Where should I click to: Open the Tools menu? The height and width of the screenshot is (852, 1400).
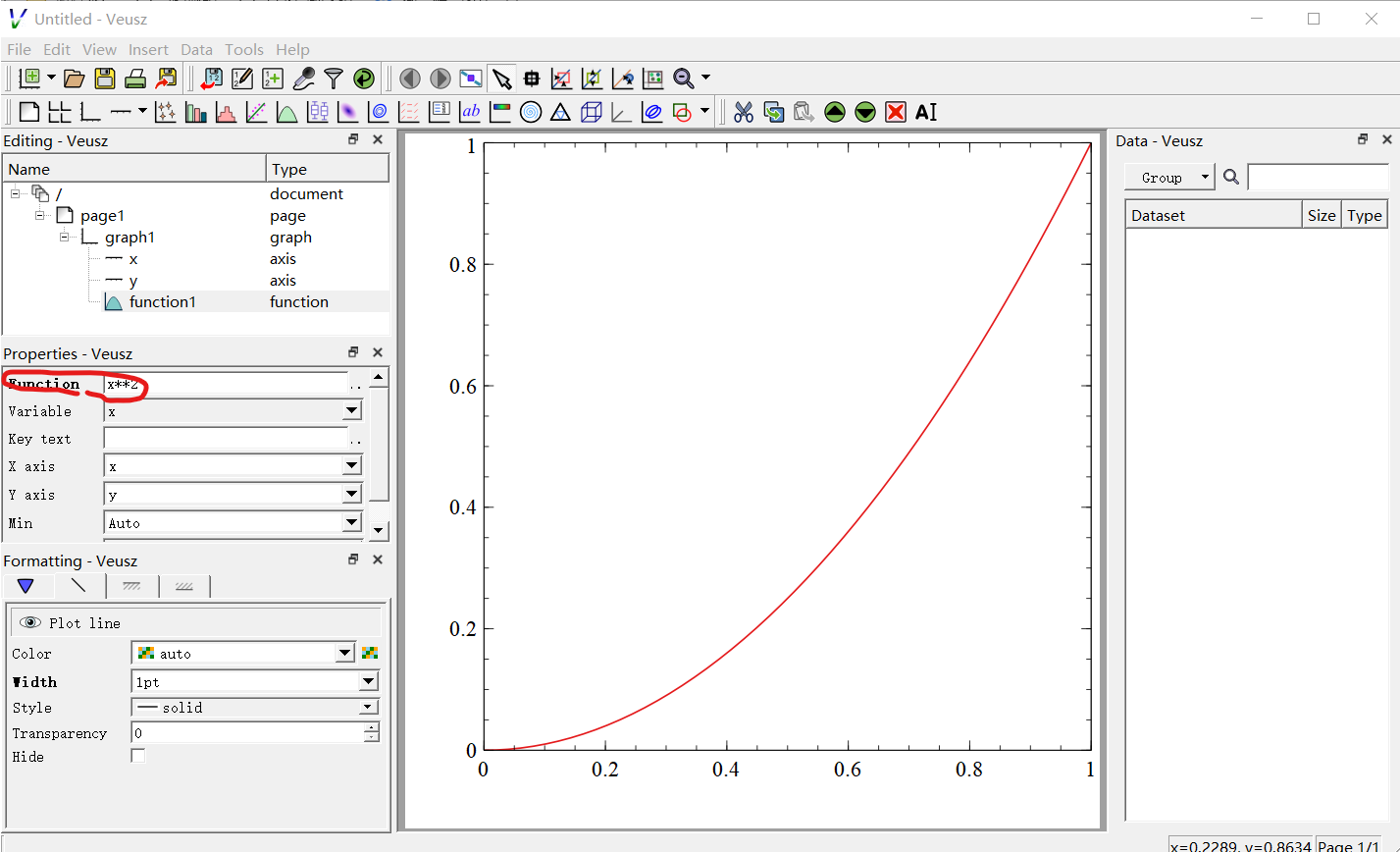click(x=244, y=49)
